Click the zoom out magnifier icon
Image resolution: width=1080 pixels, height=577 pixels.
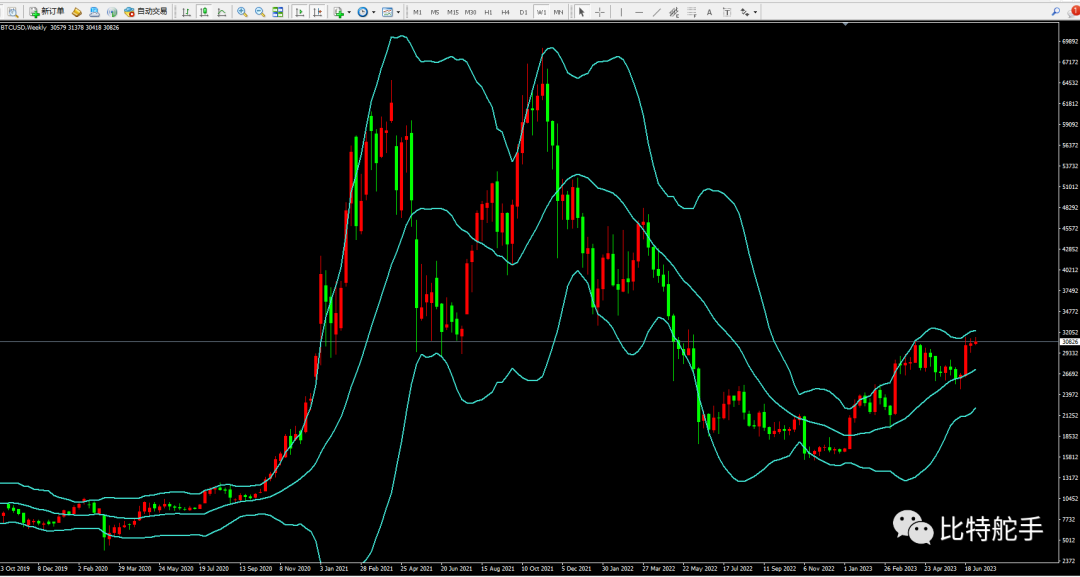pos(260,12)
